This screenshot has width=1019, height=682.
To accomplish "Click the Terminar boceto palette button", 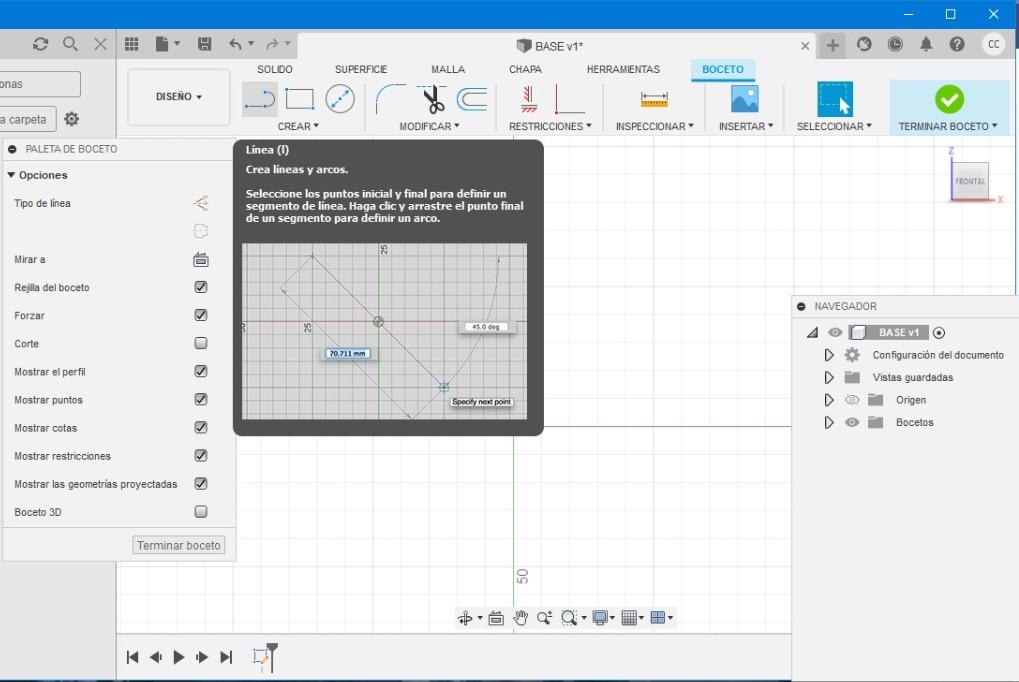I will [x=179, y=545].
